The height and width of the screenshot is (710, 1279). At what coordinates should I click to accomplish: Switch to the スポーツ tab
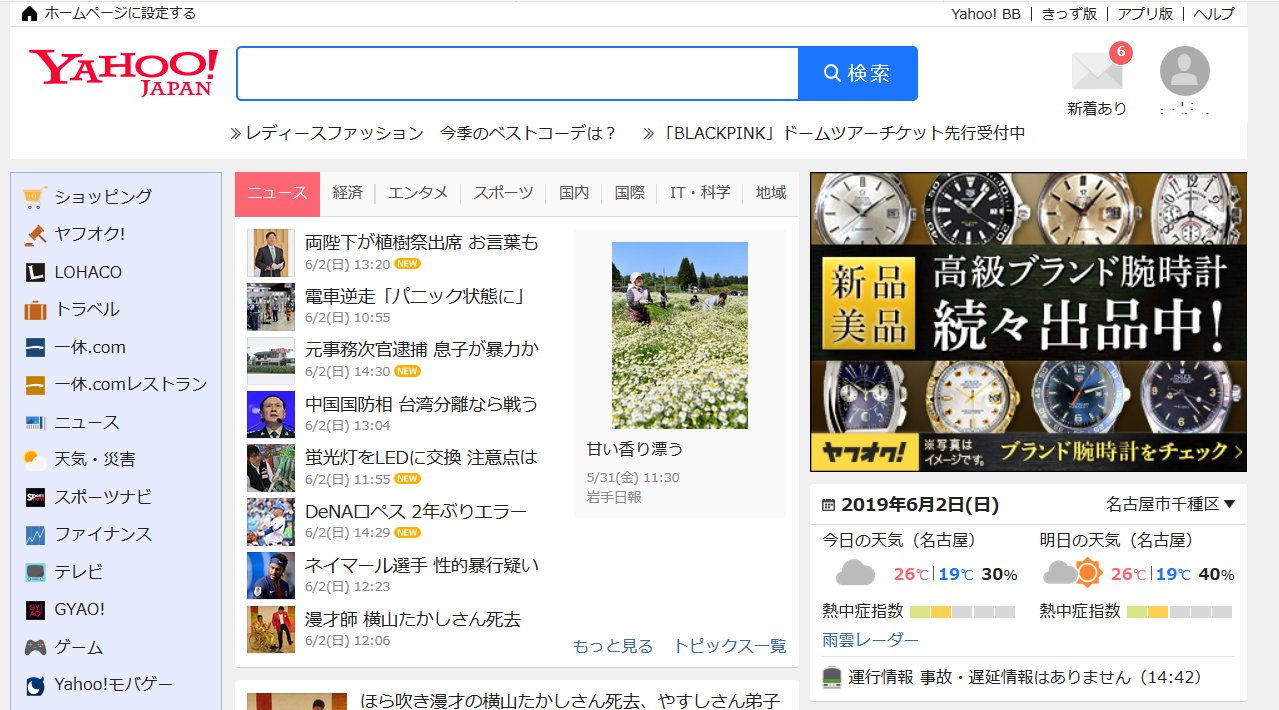point(503,193)
